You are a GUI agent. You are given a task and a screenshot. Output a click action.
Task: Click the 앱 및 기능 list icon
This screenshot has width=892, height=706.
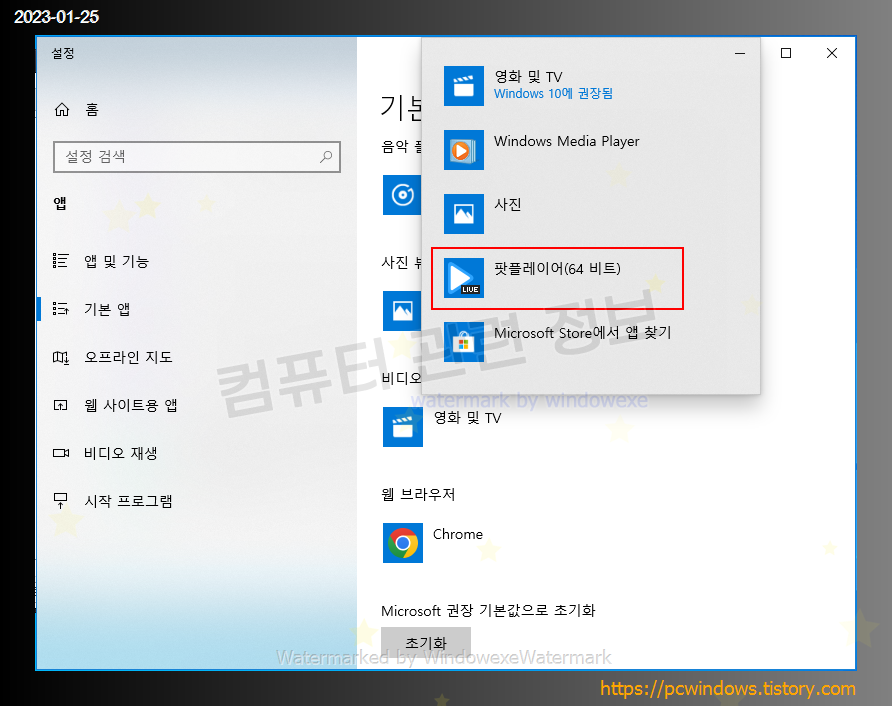60,261
